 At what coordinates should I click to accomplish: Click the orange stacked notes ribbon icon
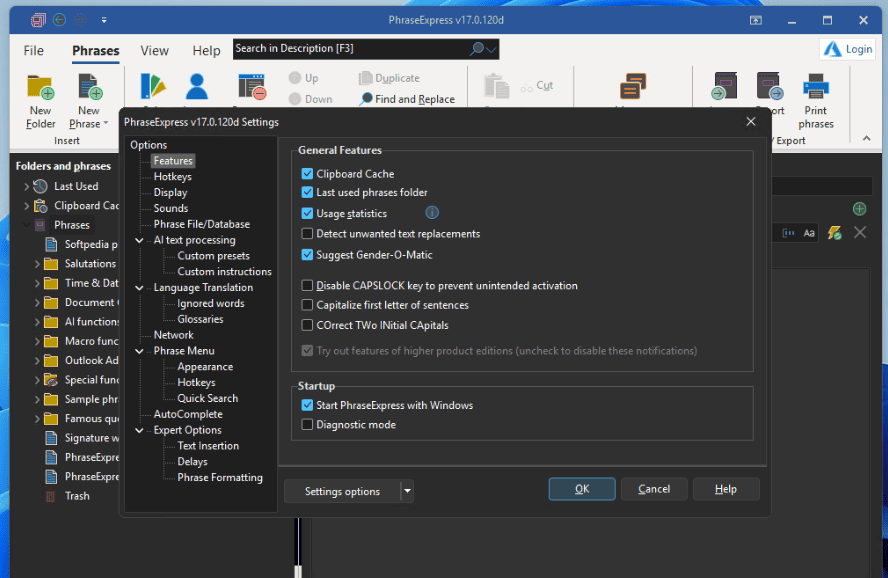(x=633, y=87)
